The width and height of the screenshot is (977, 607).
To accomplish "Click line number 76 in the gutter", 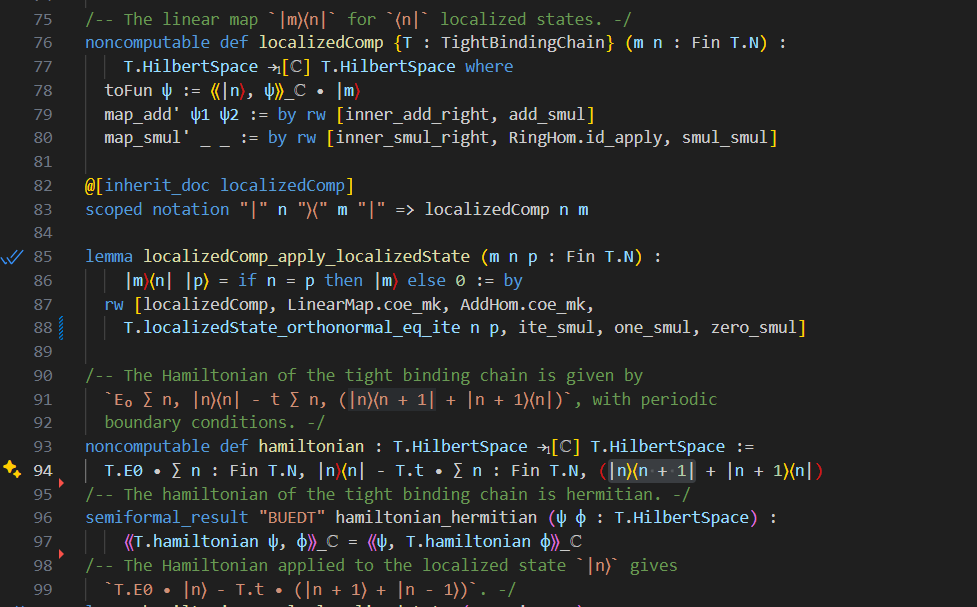I will pyautogui.click(x=43, y=42).
